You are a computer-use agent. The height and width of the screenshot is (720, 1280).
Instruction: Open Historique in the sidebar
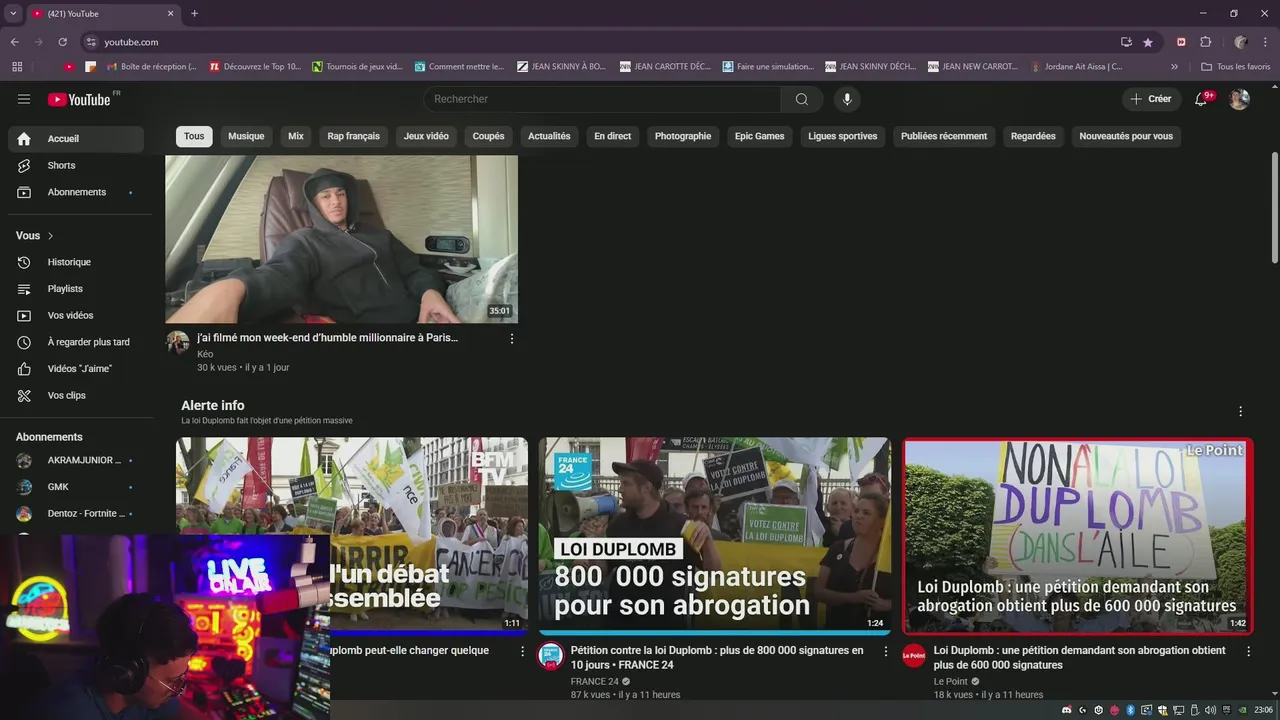[x=76, y=262]
